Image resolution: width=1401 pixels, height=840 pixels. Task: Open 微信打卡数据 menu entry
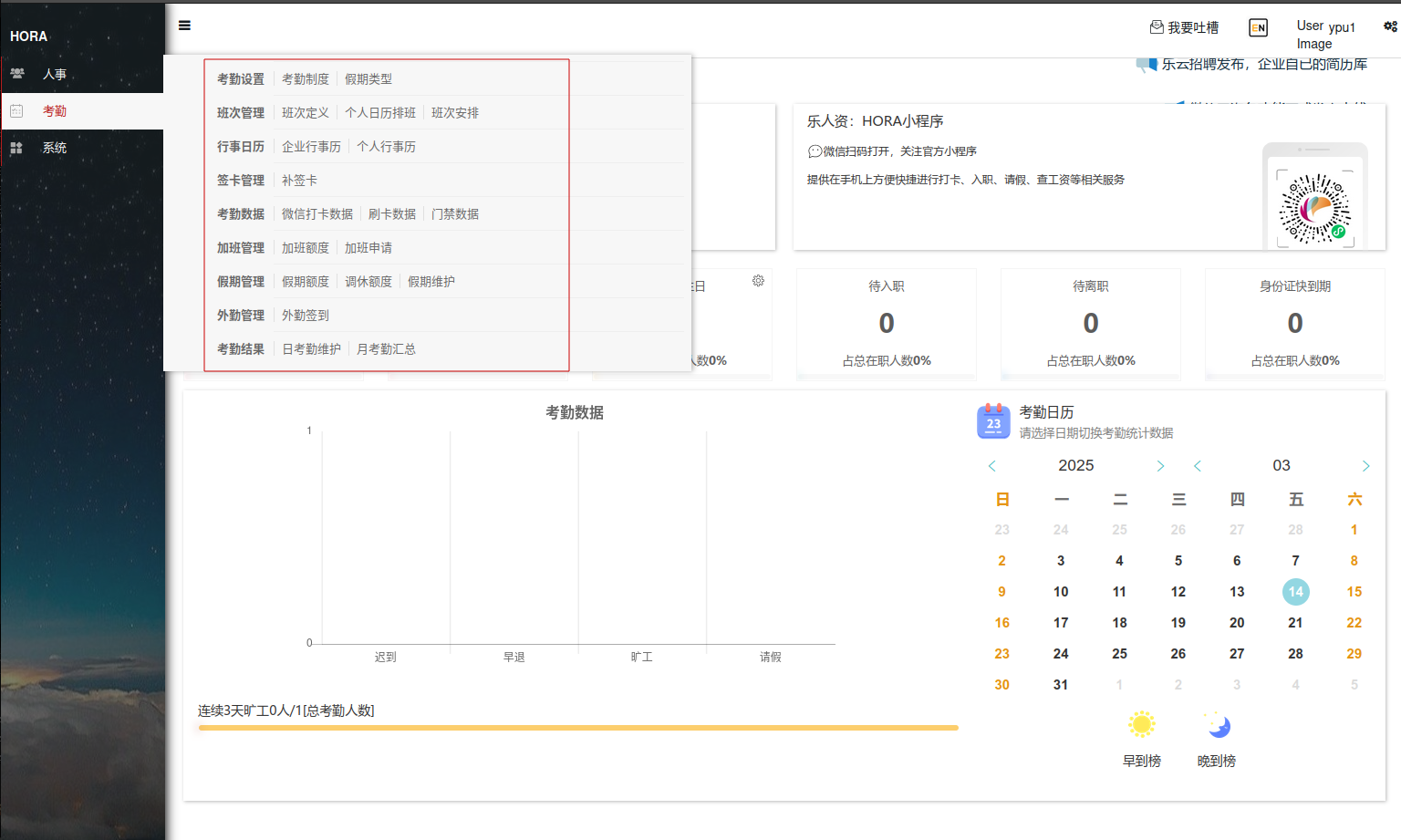[317, 214]
